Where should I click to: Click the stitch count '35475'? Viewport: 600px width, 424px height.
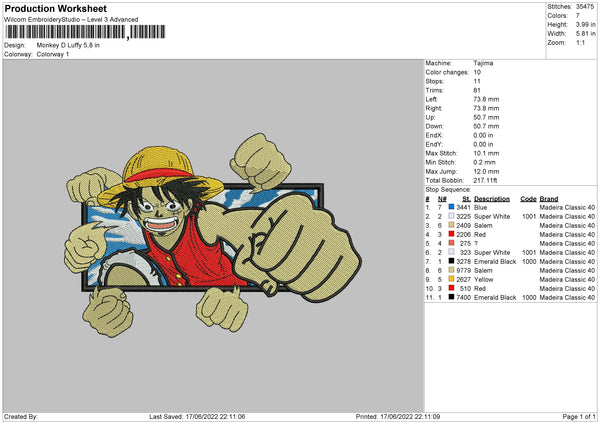click(x=585, y=7)
